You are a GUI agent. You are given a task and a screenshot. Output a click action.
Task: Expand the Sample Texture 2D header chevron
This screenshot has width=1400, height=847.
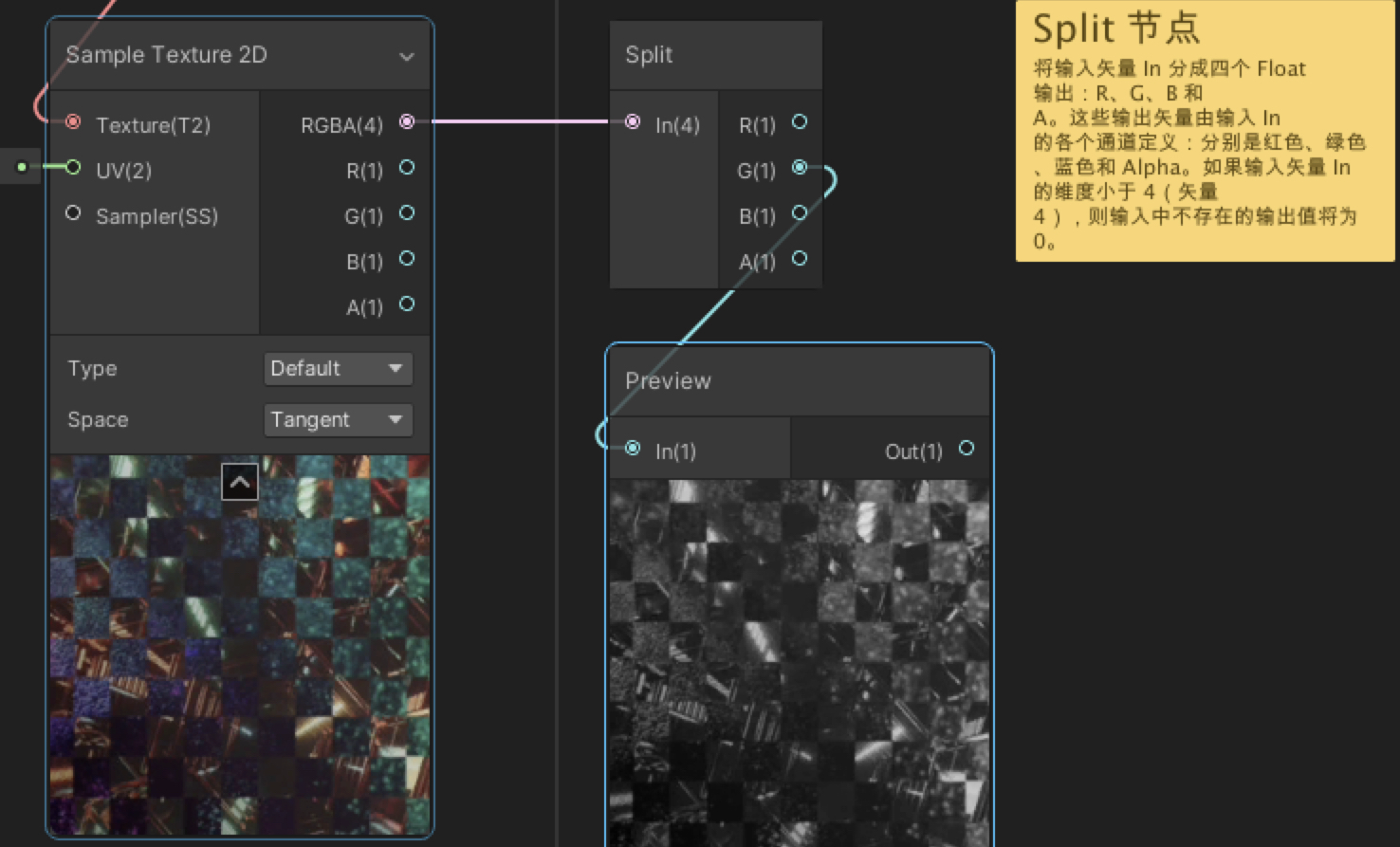point(407,55)
